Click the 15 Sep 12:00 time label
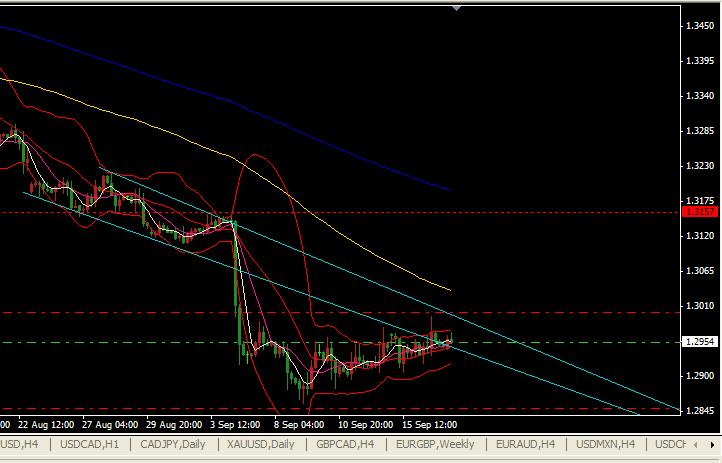The image size is (722, 463). [x=430, y=424]
